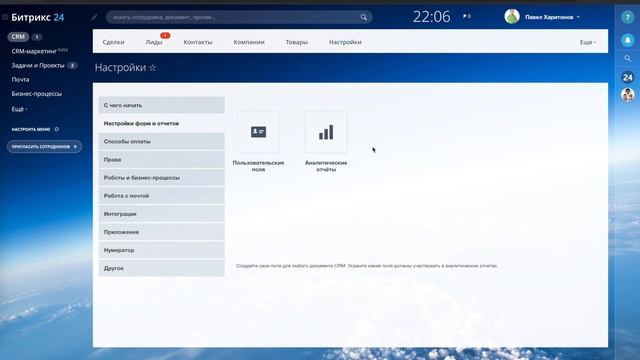Click the flag counter icon beside the clock
Image resolution: width=640 pixels, height=360 pixels.
467,16
